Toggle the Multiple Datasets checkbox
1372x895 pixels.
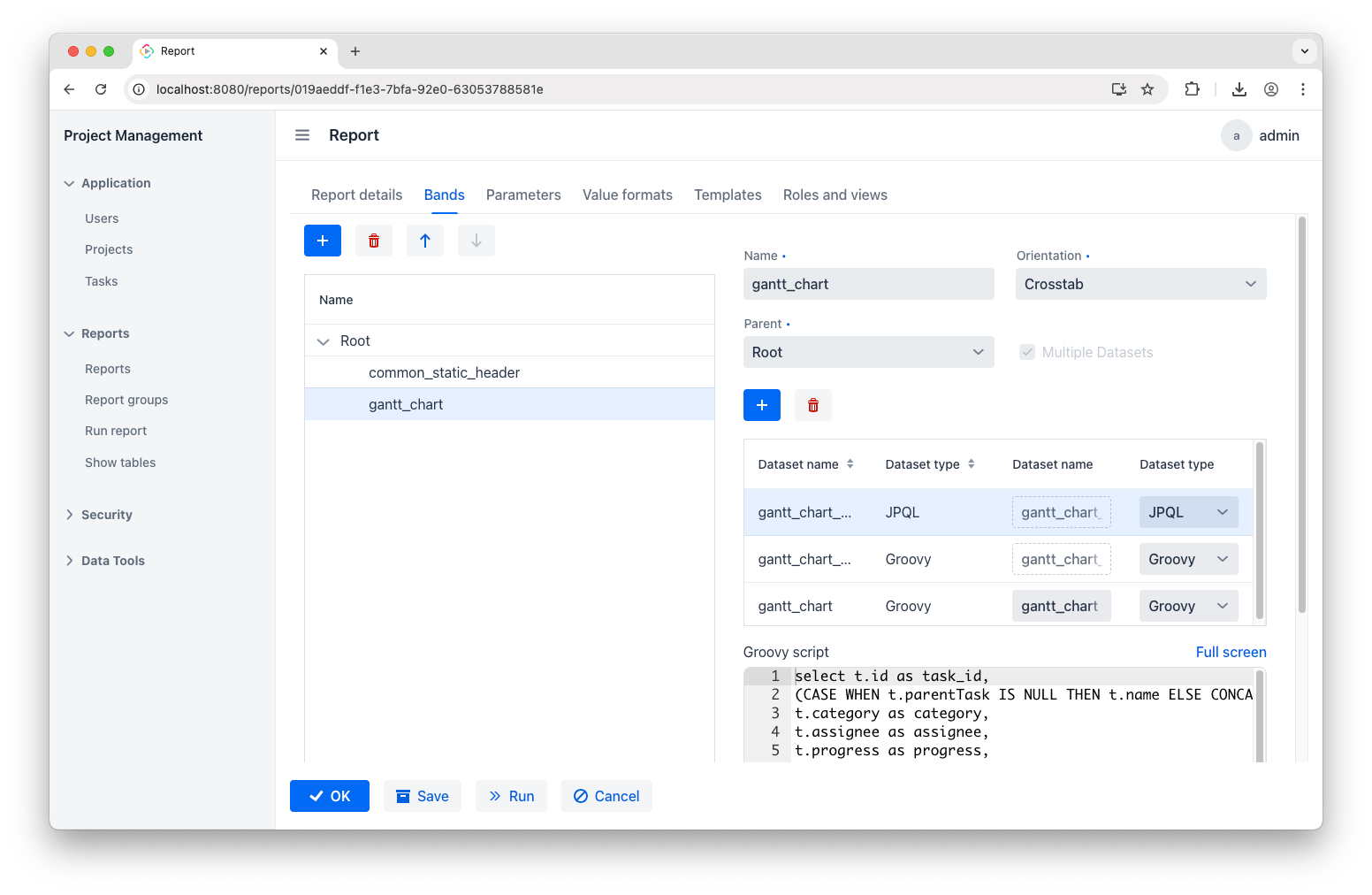click(x=1027, y=352)
